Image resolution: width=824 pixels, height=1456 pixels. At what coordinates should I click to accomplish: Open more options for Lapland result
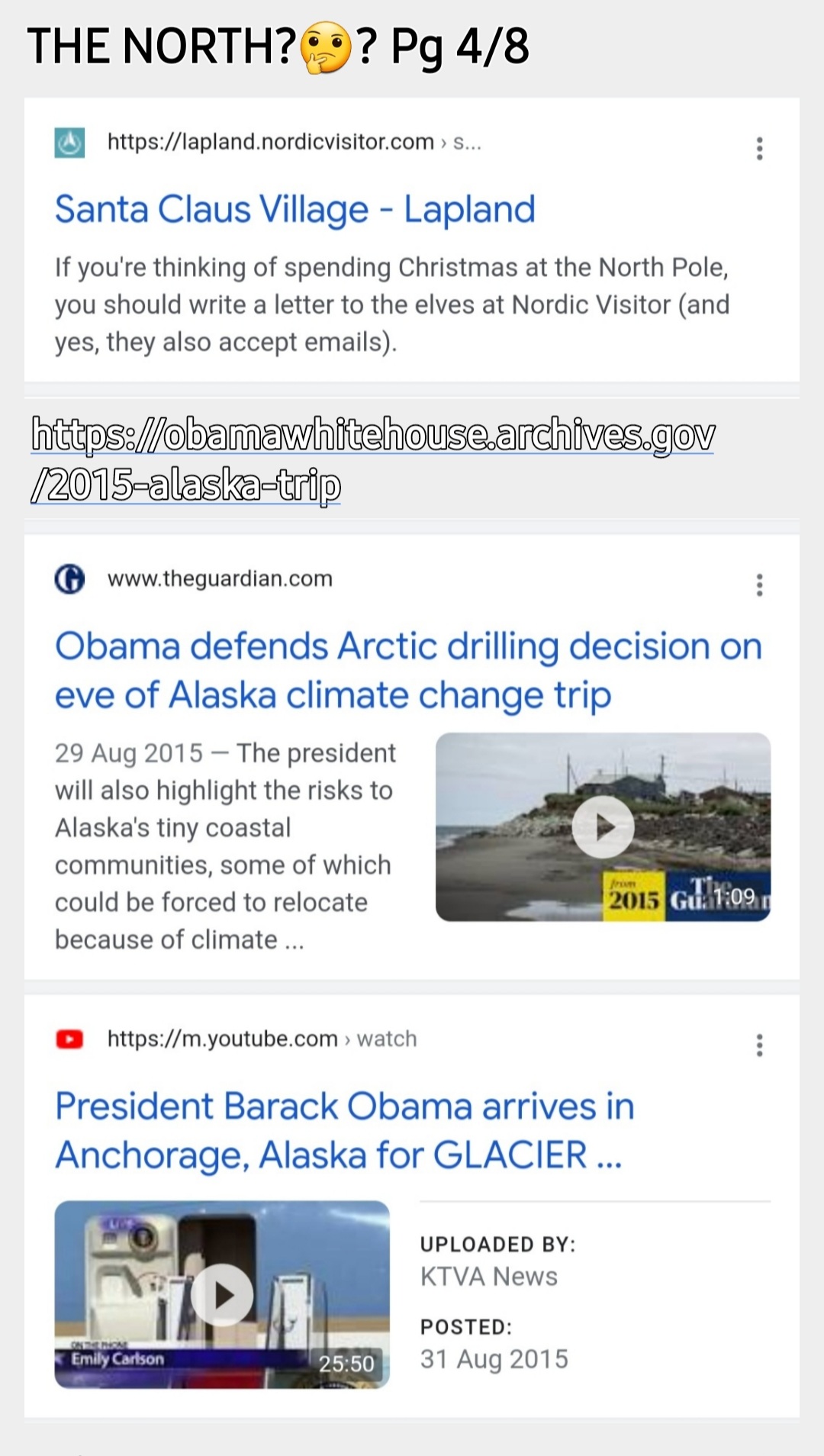pos(759,148)
